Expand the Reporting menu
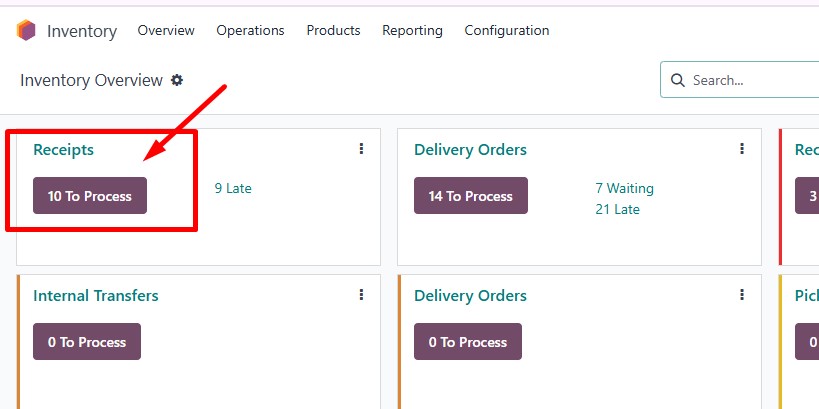 (412, 31)
